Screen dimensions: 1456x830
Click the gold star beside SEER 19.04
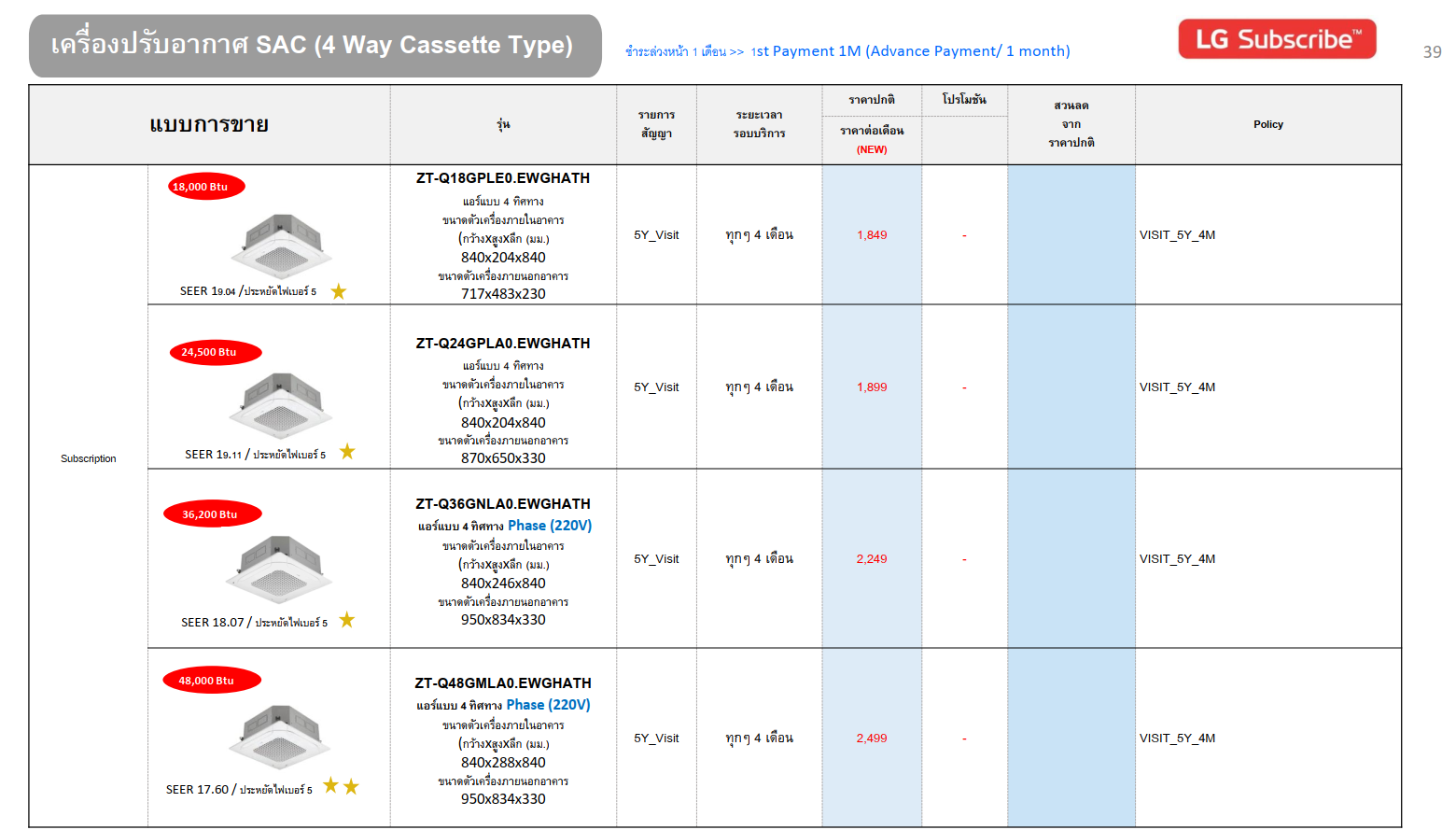(x=339, y=291)
